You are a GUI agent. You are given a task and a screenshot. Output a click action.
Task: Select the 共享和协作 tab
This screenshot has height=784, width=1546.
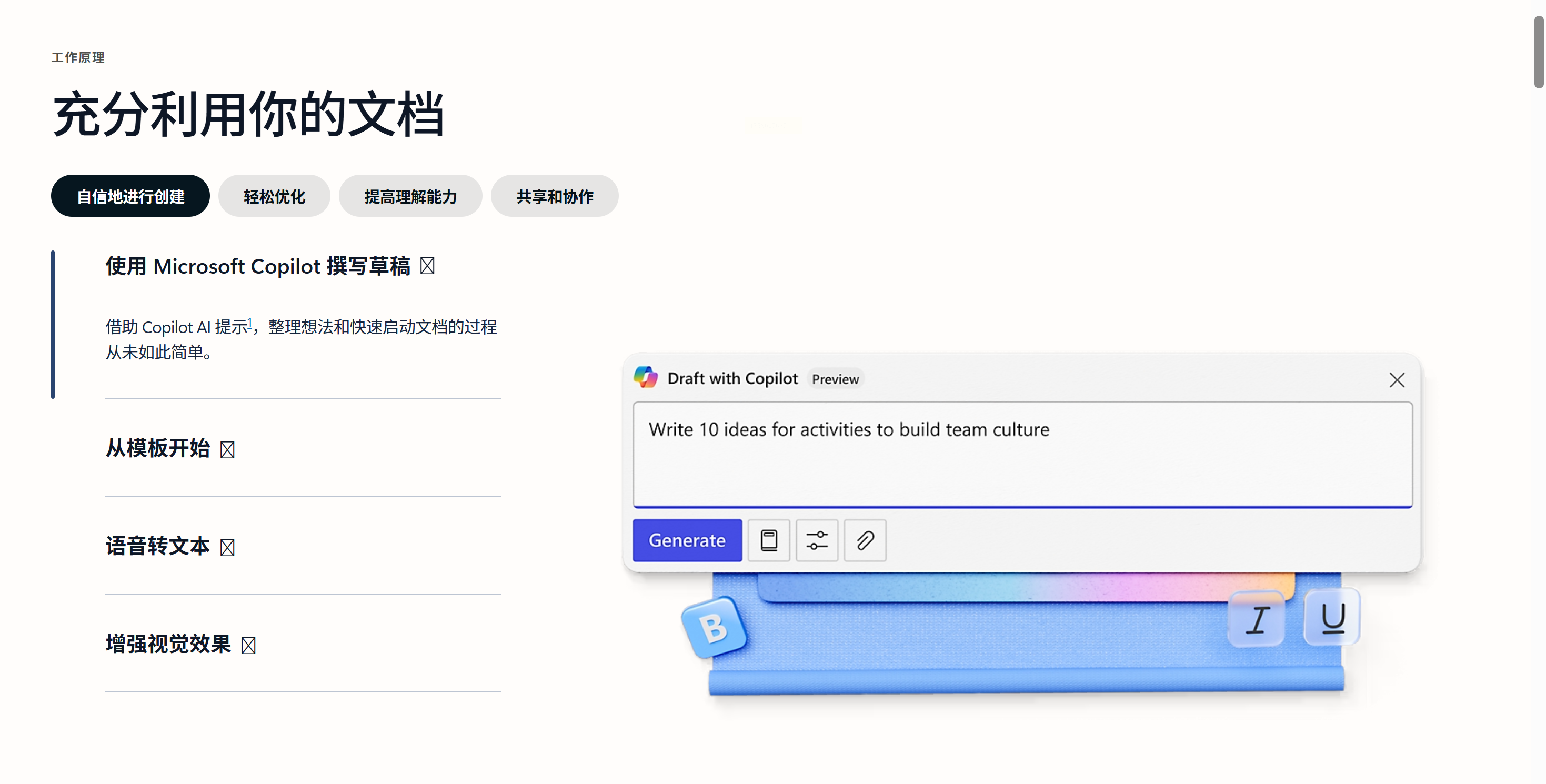point(555,196)
